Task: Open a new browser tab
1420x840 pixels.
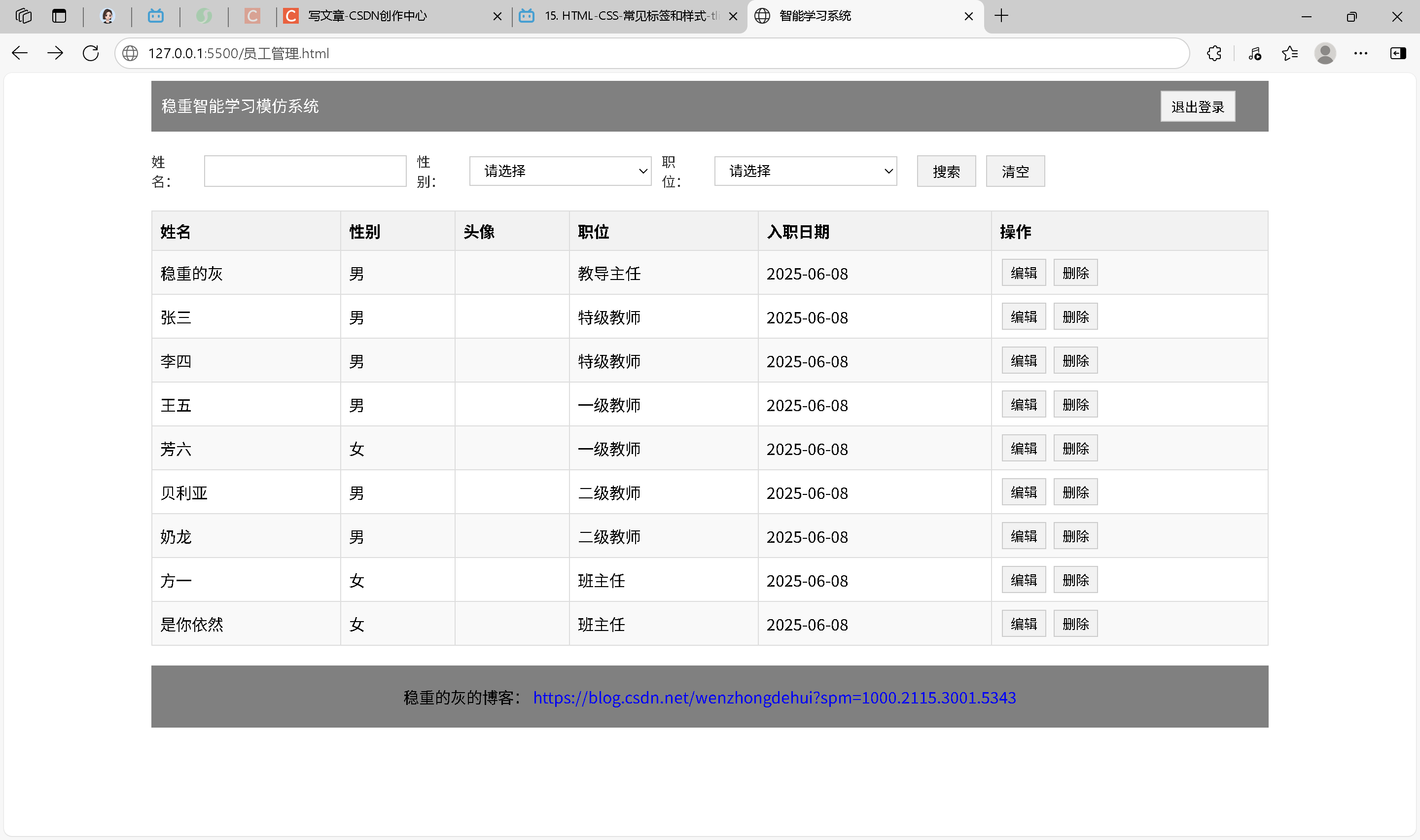Action: pos(1000,16)
